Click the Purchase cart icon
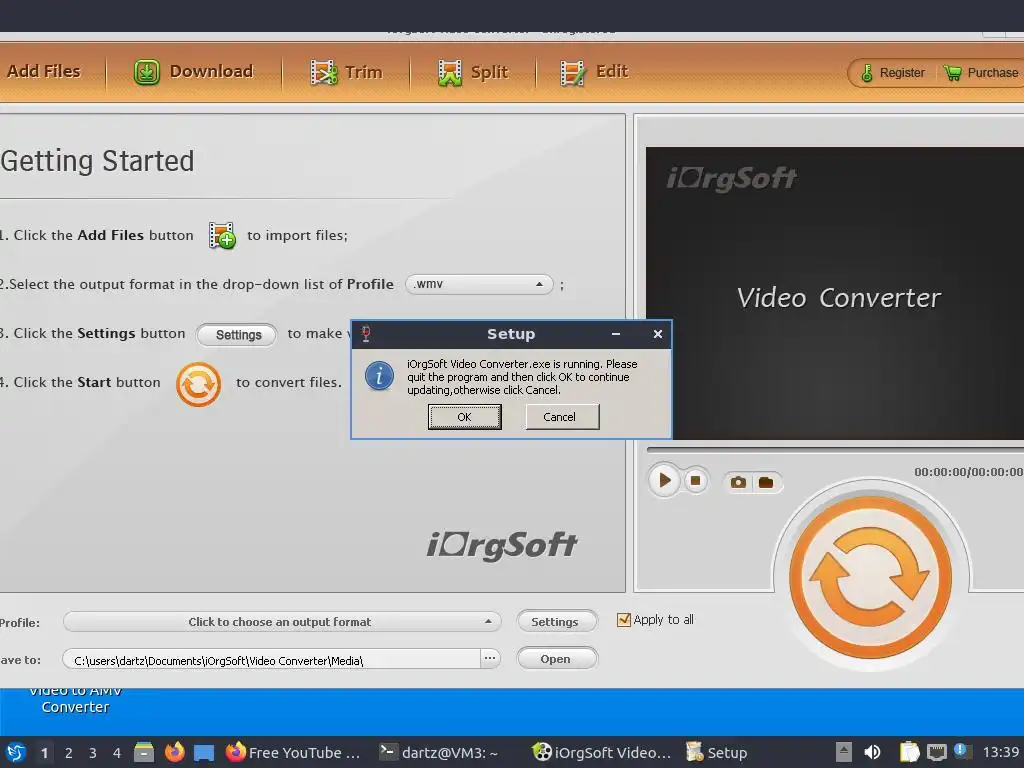The image size is (1024, 768). point(953,73)
